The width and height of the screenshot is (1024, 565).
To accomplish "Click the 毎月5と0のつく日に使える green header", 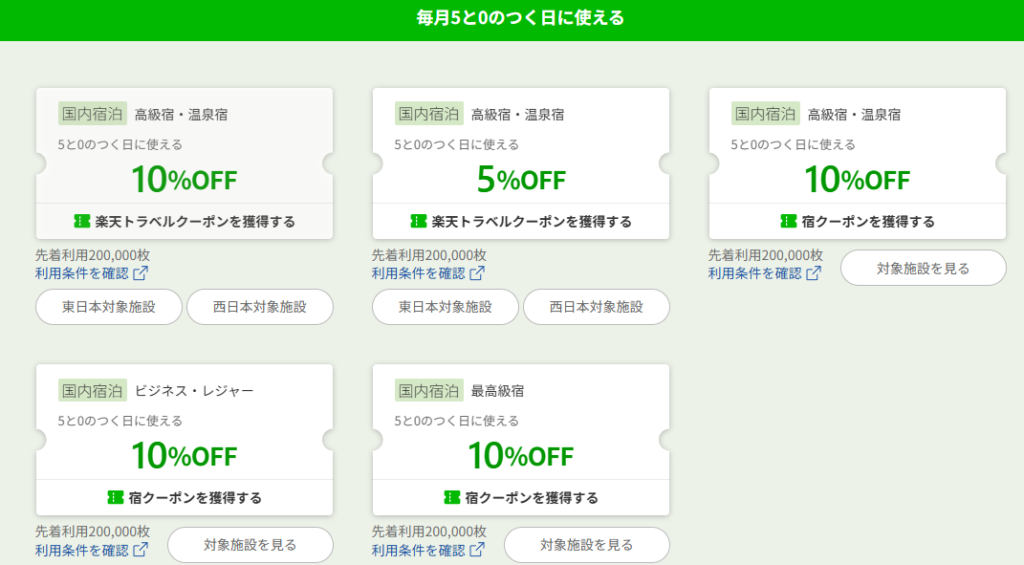I will pos(512,18).
